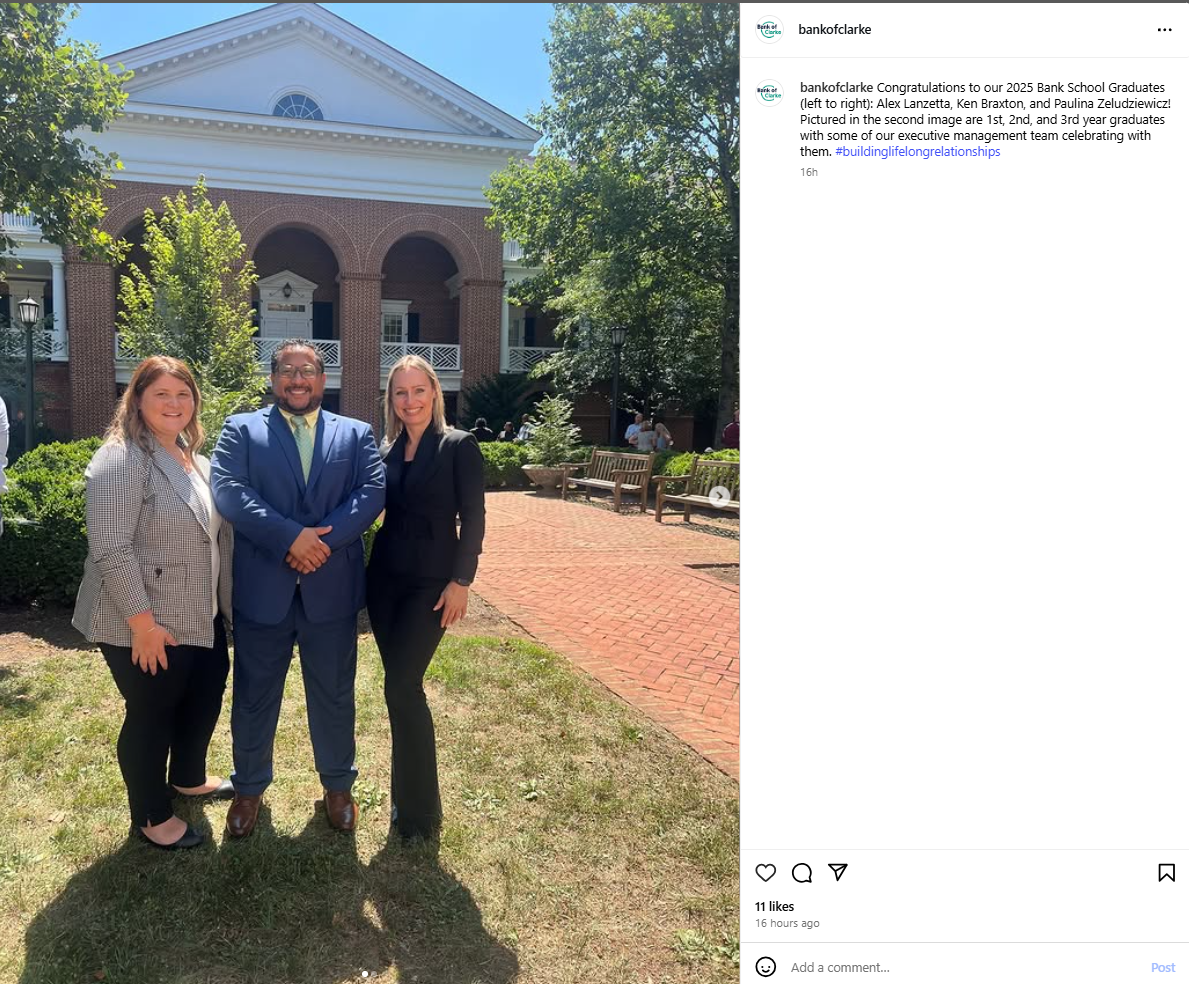
Task: Open the emoji picker beside the comment box
Action: tap(766, 967)
